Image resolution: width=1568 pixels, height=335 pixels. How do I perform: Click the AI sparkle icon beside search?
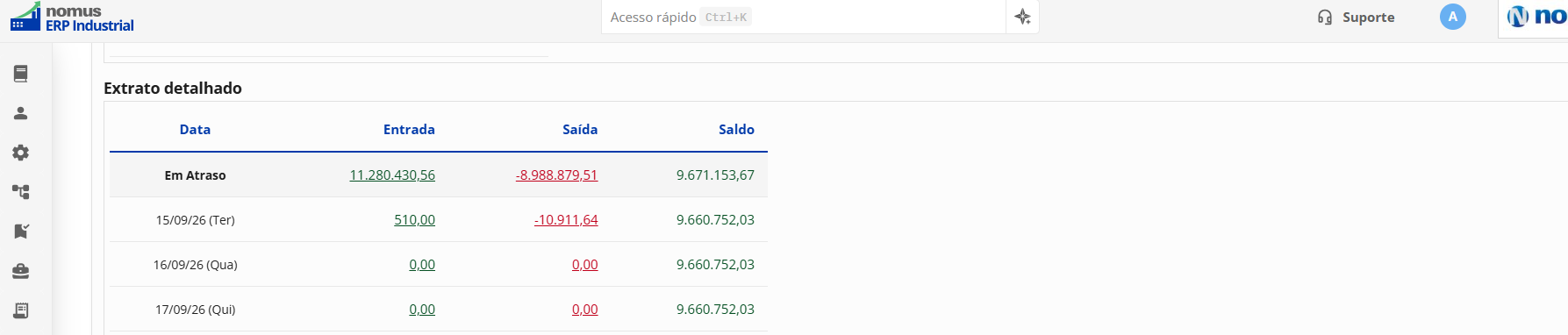[1022, 17]
